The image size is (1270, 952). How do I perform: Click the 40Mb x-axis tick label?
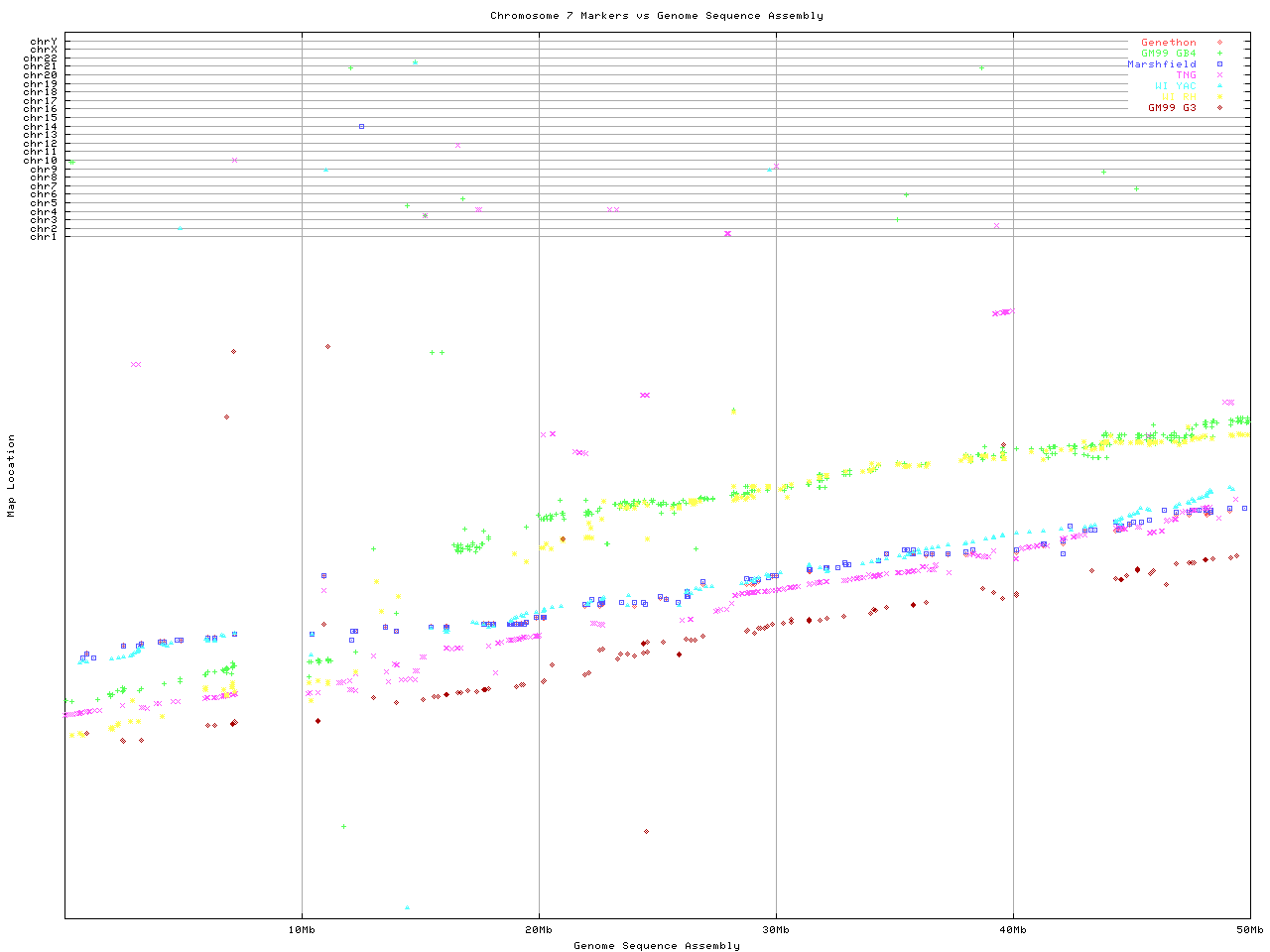coord(1013,929)
